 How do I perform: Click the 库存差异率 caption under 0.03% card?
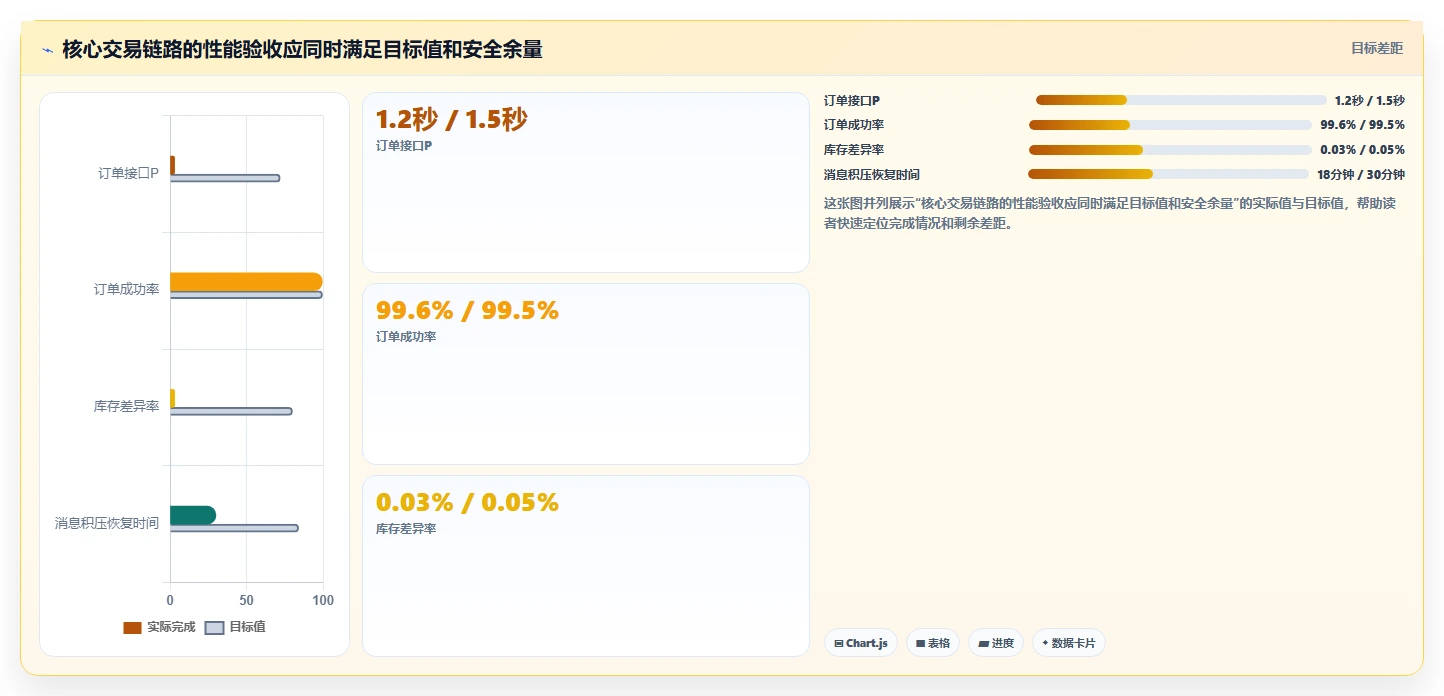pos(406,528)
